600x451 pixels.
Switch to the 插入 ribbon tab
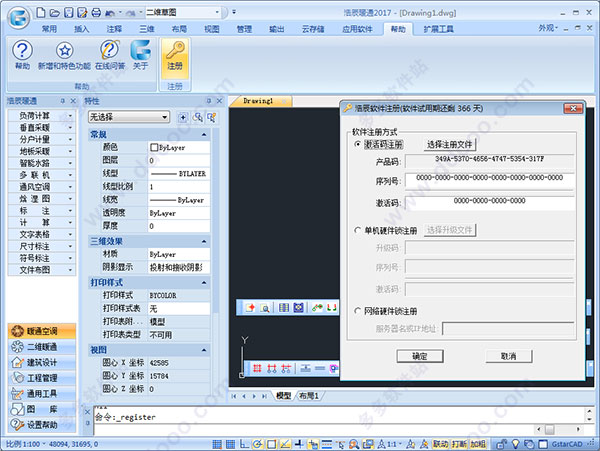pos(82,29)
